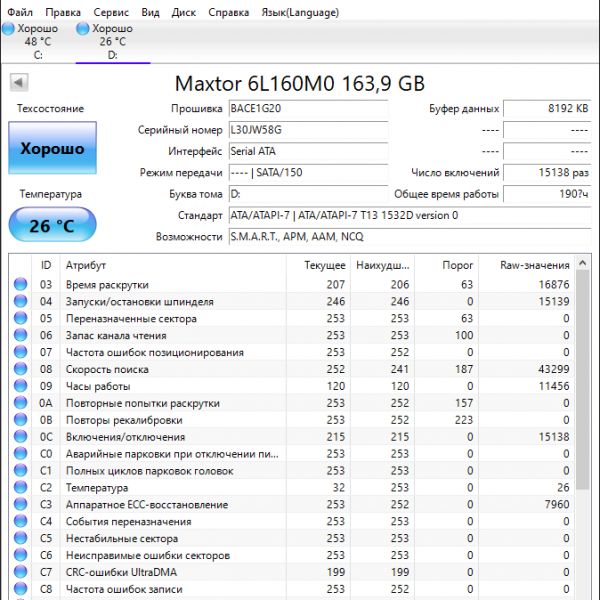Click the Буква тома field D:
This screenshot has height=600, width=600.
point(308,194)
